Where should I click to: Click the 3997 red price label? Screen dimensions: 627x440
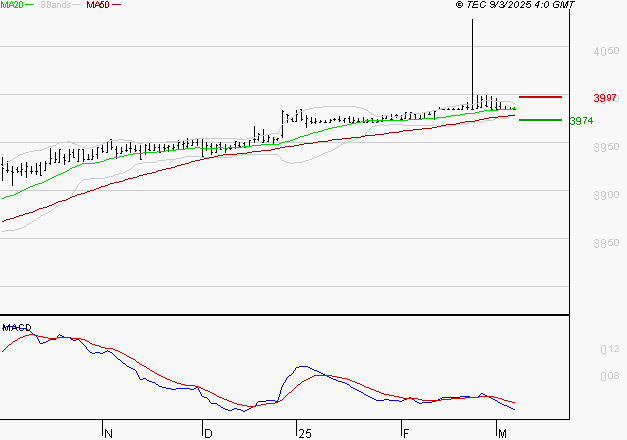click(603, 98)
